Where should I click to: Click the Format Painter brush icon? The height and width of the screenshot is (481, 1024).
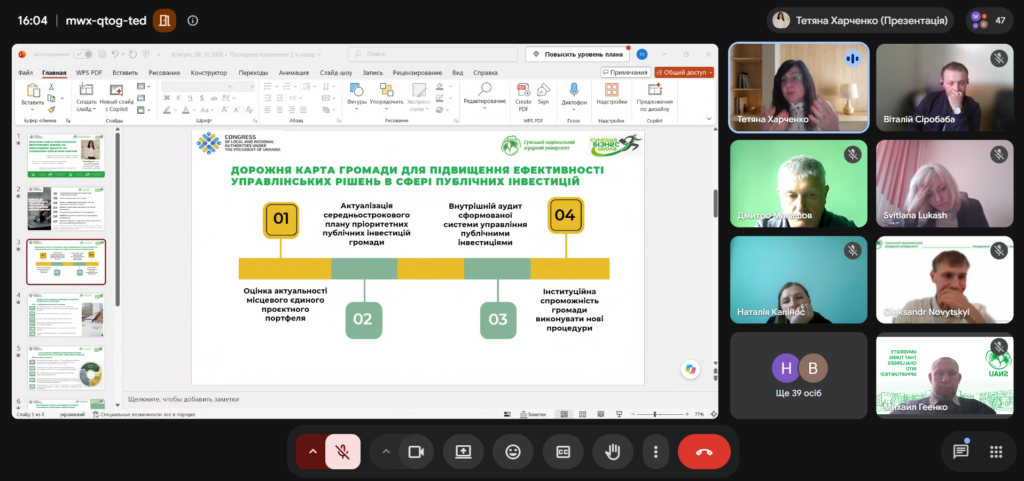(x=51, y=110)
